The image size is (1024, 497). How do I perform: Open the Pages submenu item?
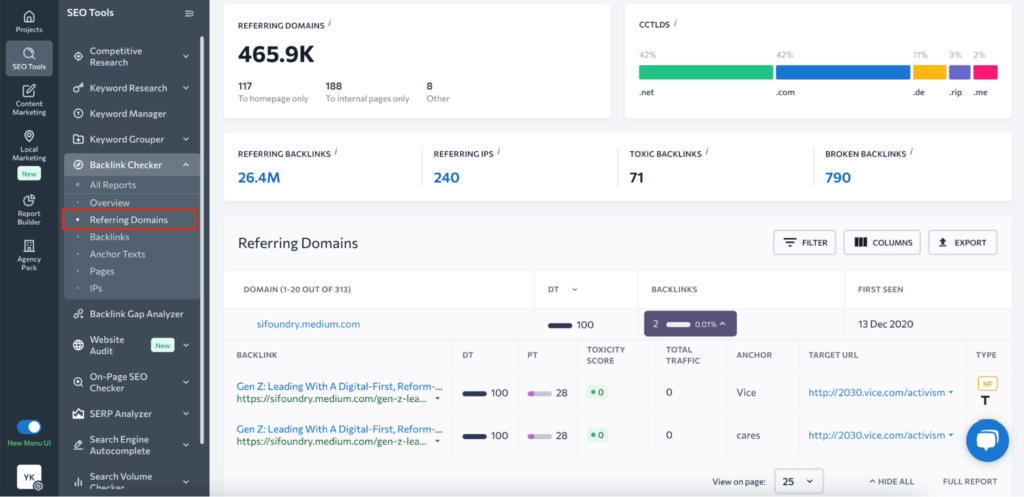click(102, 271)
